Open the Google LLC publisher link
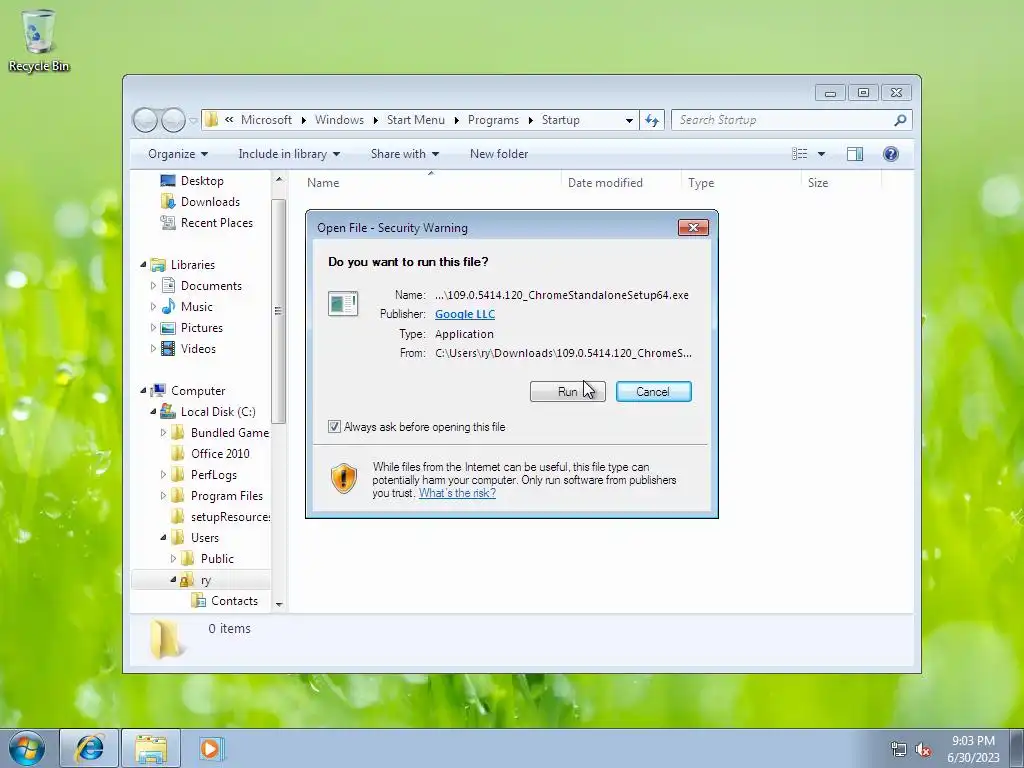Image resolution: width=1024 pixels, height=768 pixels. [465, 314]
